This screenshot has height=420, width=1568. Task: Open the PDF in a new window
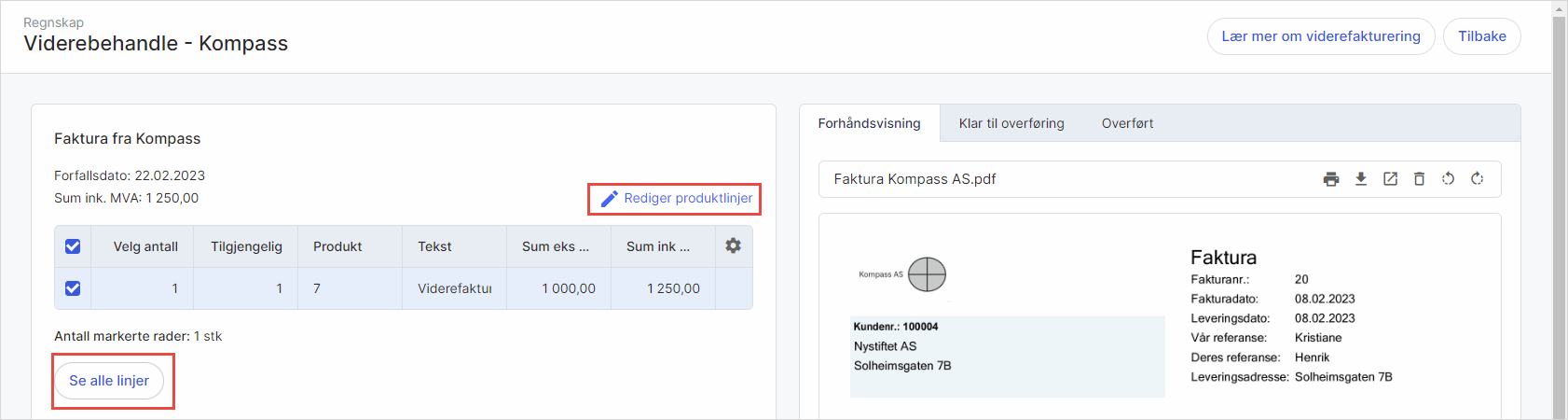pos(1390,179)
